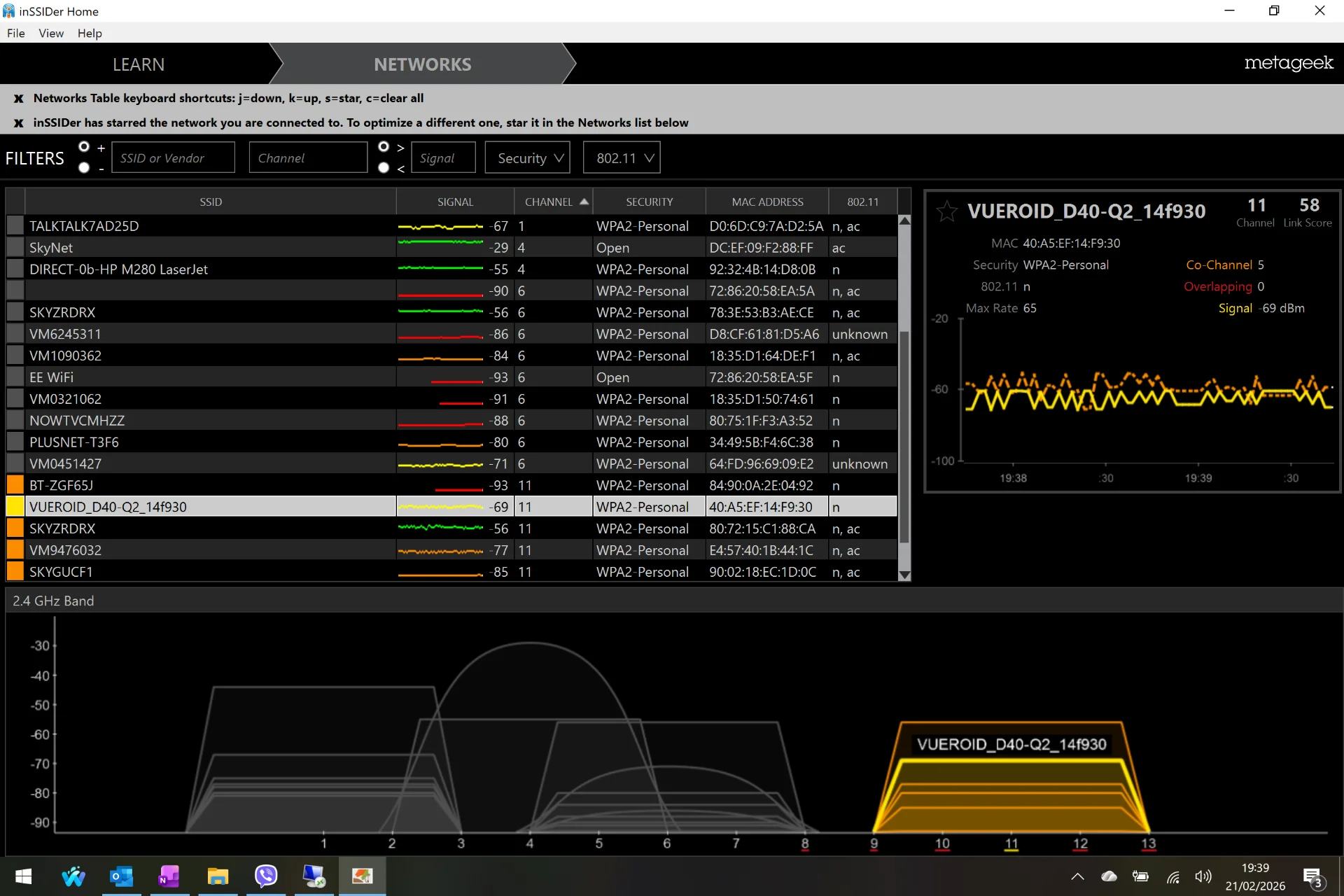Screen dimensions: 1344x896
Task: Focus the Channel filter field
Action: point(308,157)
